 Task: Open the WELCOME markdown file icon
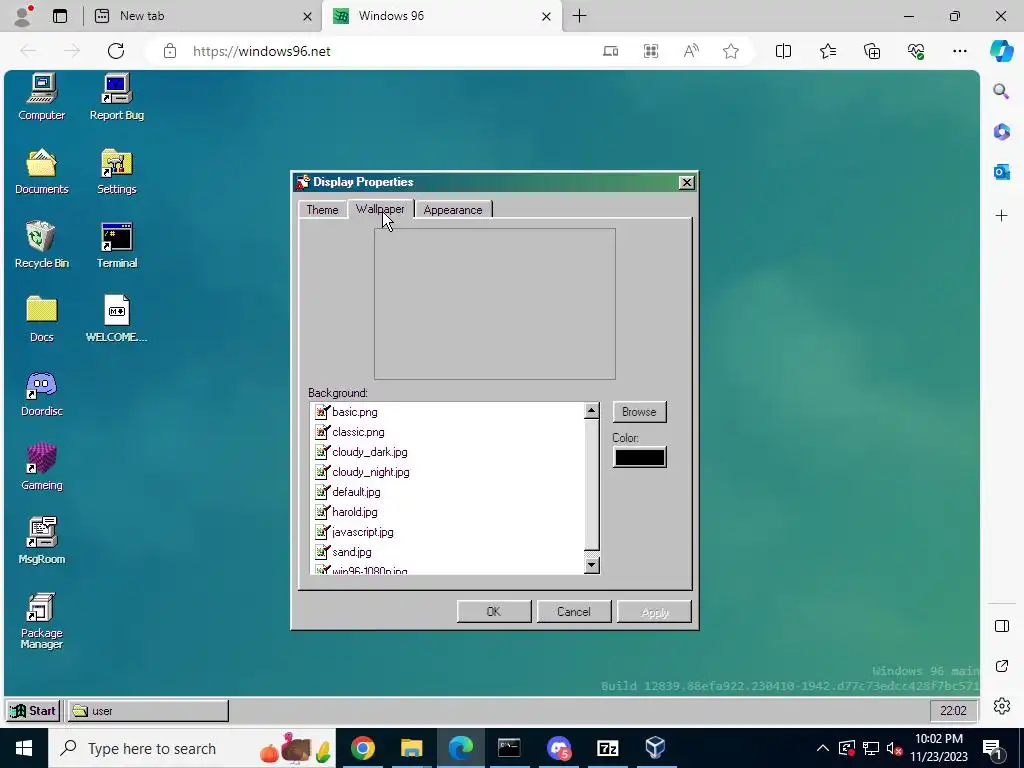click(x=117, y=319)
